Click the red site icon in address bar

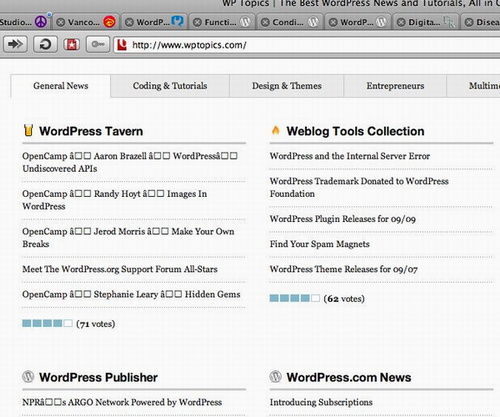coord(122,45)
